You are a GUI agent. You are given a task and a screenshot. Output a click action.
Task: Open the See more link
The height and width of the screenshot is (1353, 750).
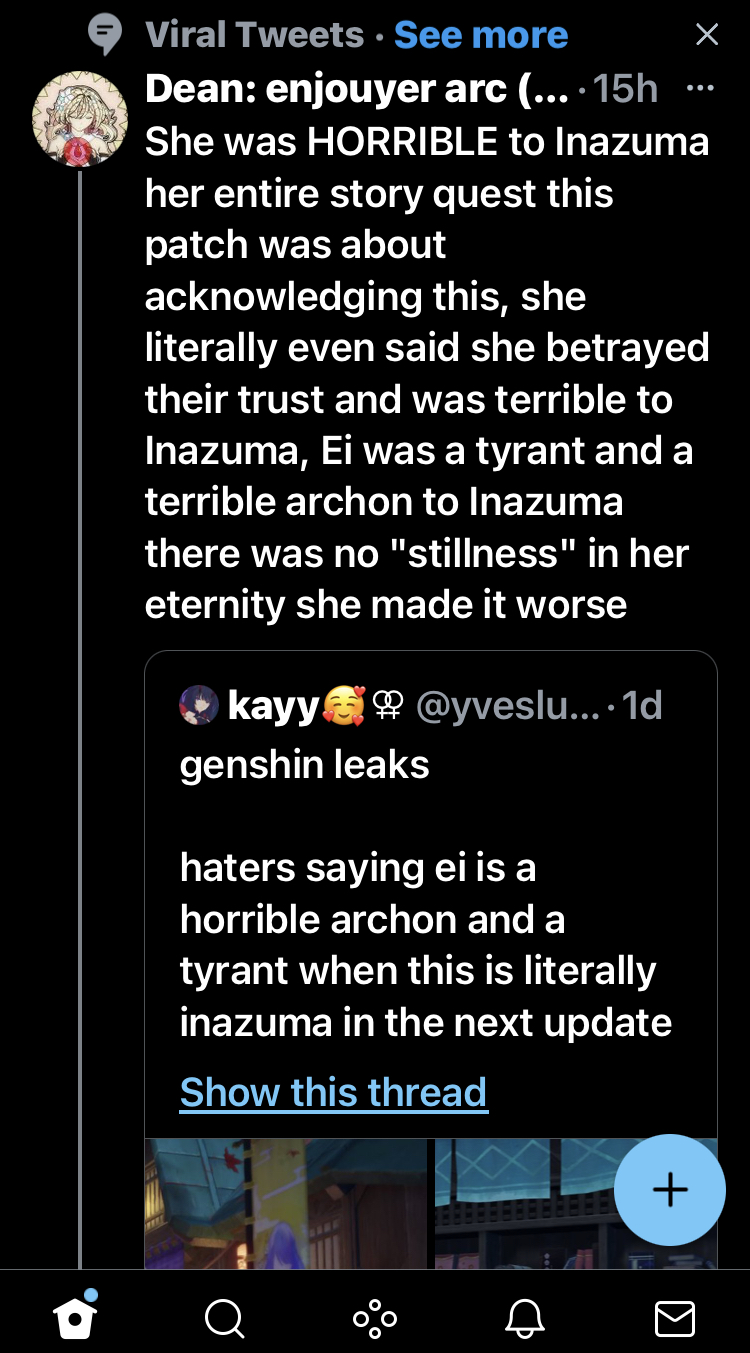coord(481,36)
